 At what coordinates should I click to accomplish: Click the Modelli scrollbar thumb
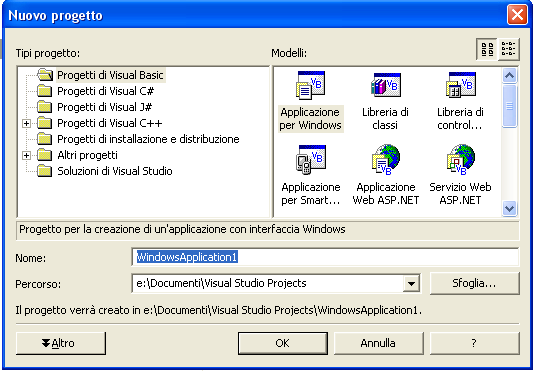click(509, 106)
